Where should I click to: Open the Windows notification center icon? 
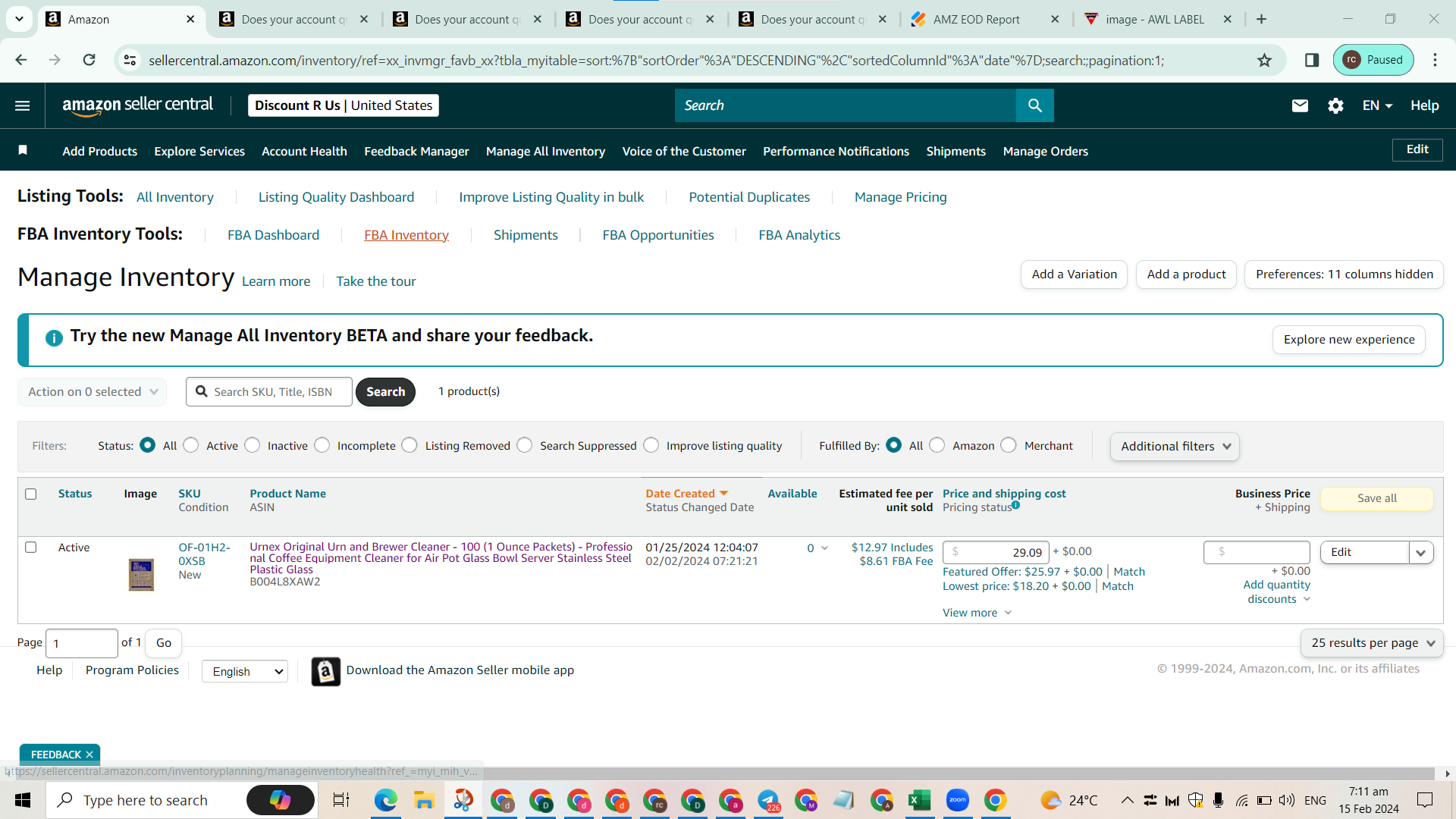pos(1425,800)
